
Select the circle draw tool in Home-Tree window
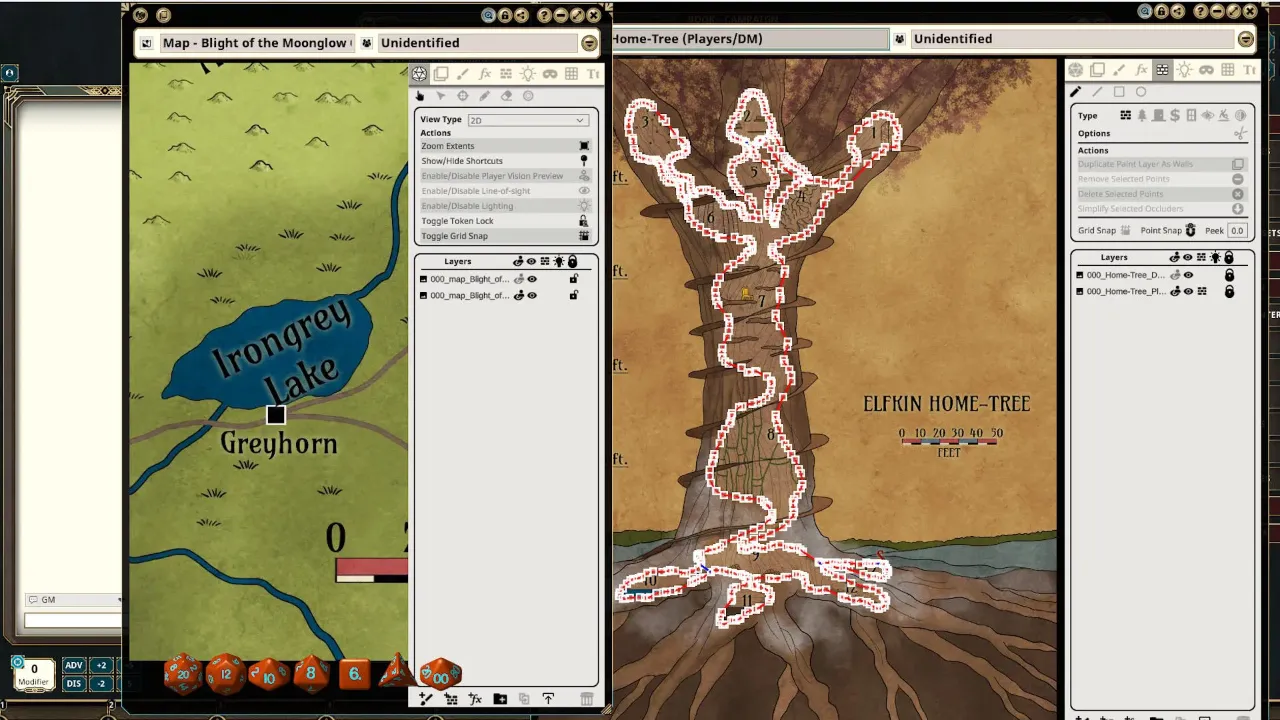pos(1141,92)
